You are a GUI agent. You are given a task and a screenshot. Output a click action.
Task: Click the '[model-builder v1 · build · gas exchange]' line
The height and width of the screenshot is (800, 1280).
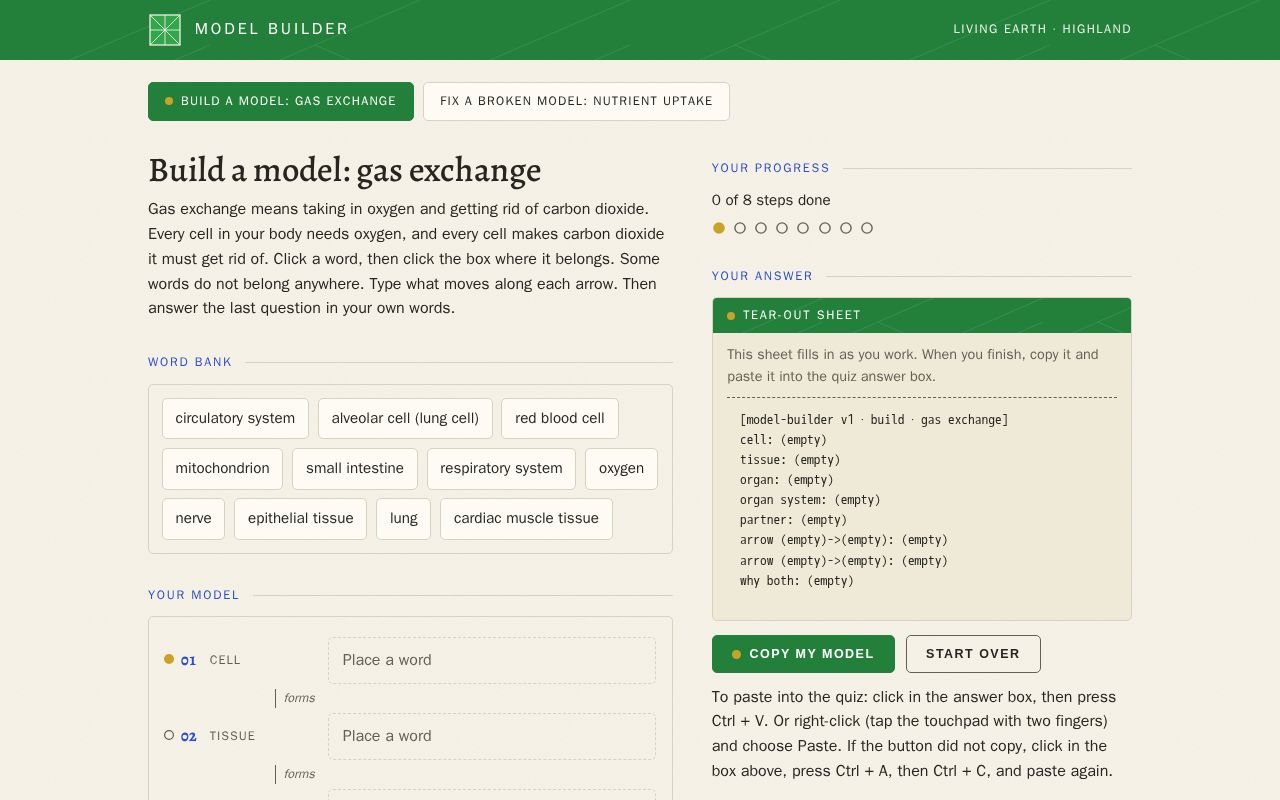tap(874, 420)
